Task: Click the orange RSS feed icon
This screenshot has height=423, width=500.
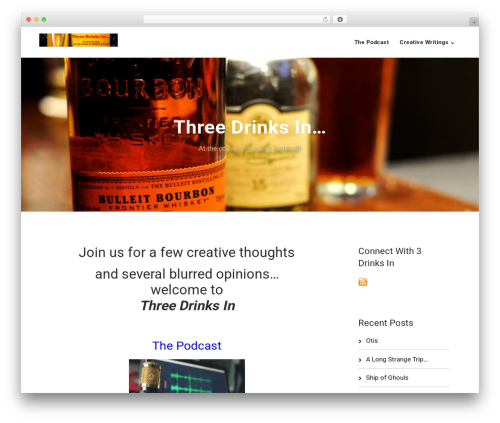Action: click(363, 282)
